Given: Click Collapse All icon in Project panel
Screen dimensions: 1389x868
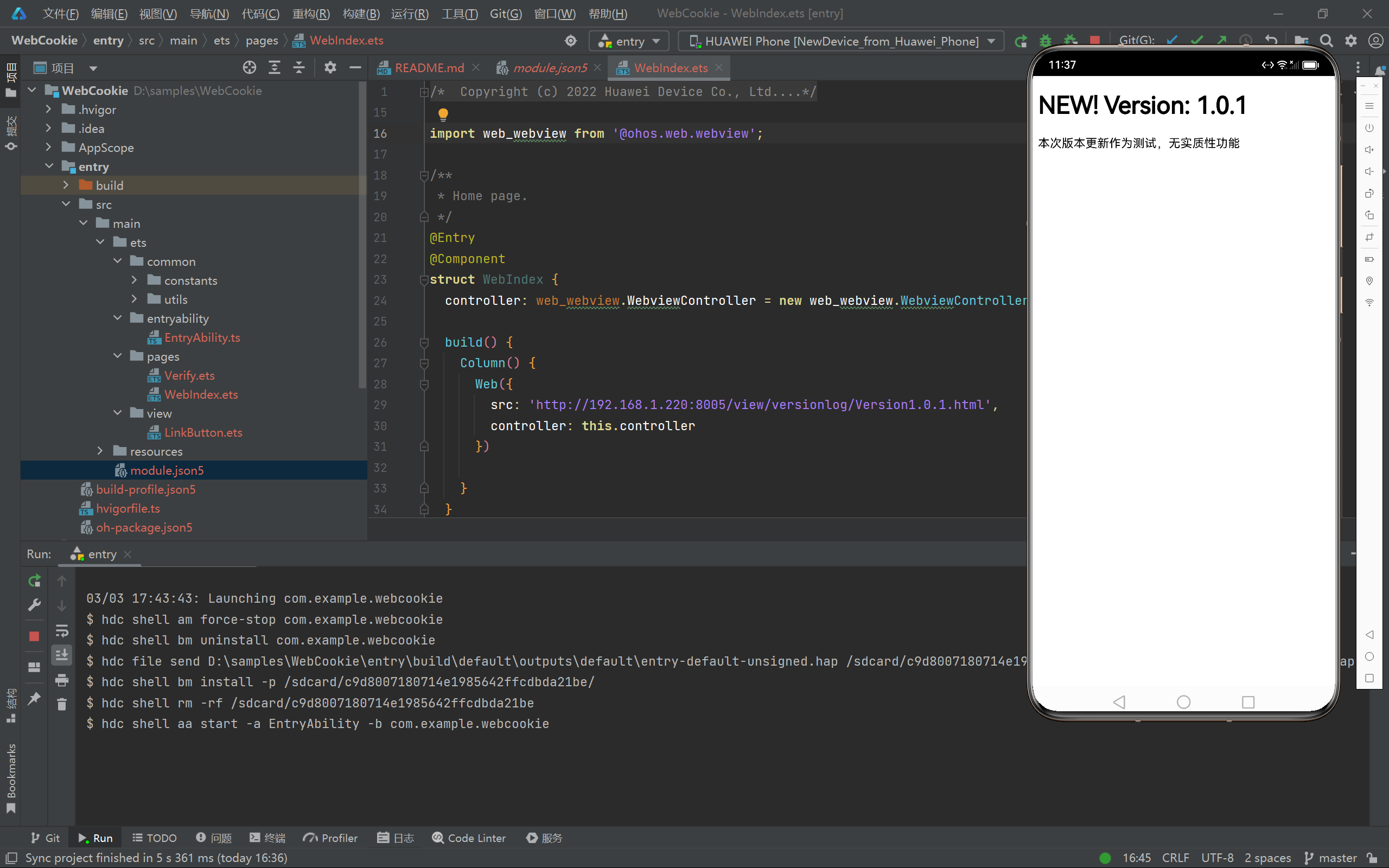Looking at the screenshot, I should point(299,68).
